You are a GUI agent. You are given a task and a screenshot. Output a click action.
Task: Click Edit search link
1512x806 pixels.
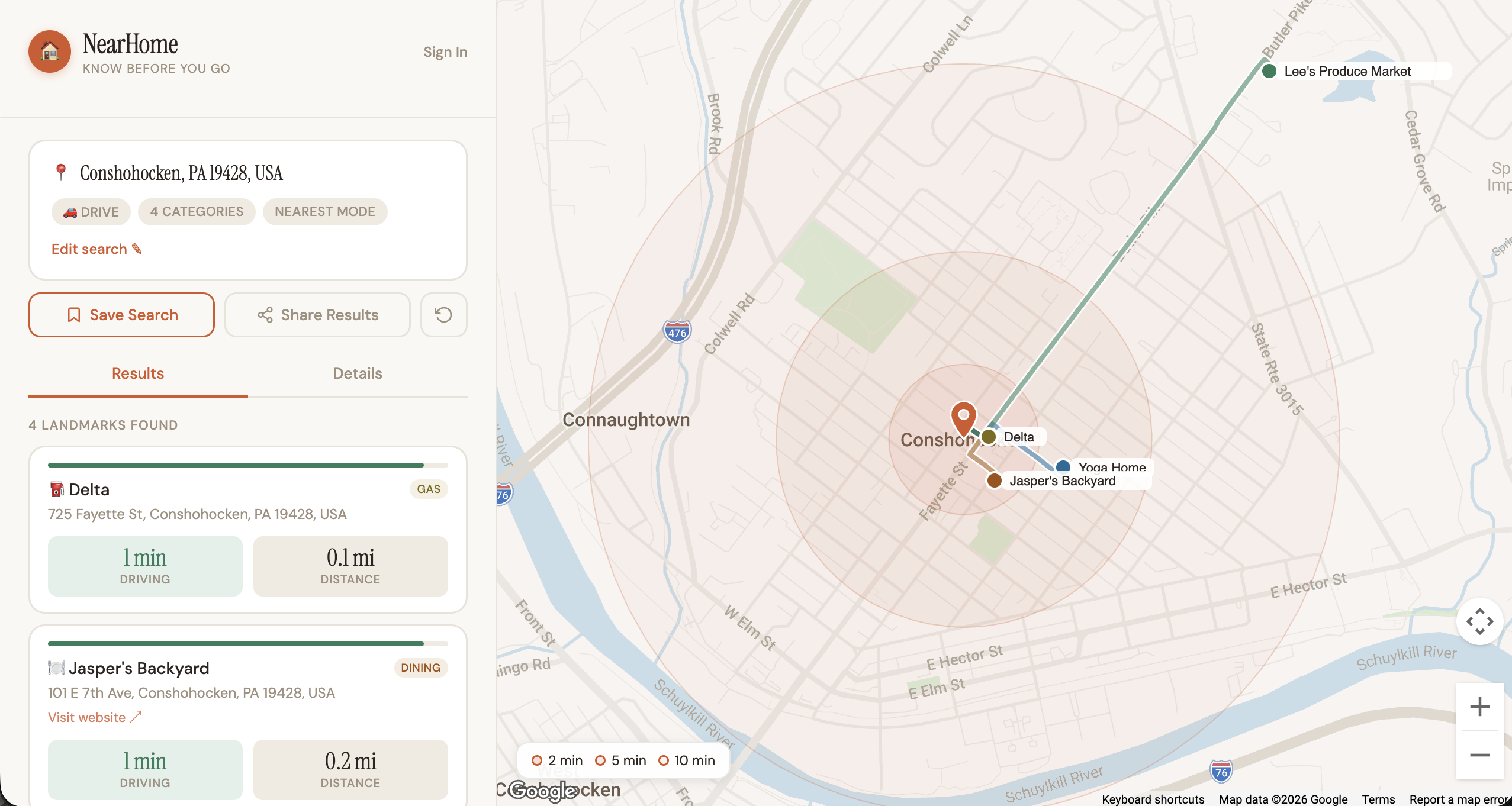coord(96,249)
